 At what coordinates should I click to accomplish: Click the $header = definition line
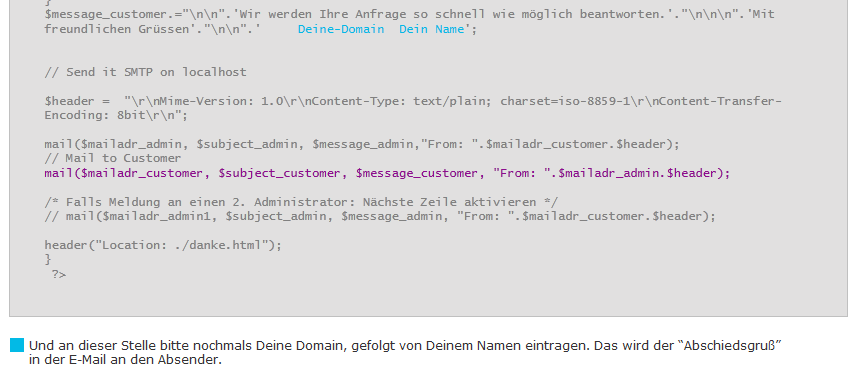point(413,101)
